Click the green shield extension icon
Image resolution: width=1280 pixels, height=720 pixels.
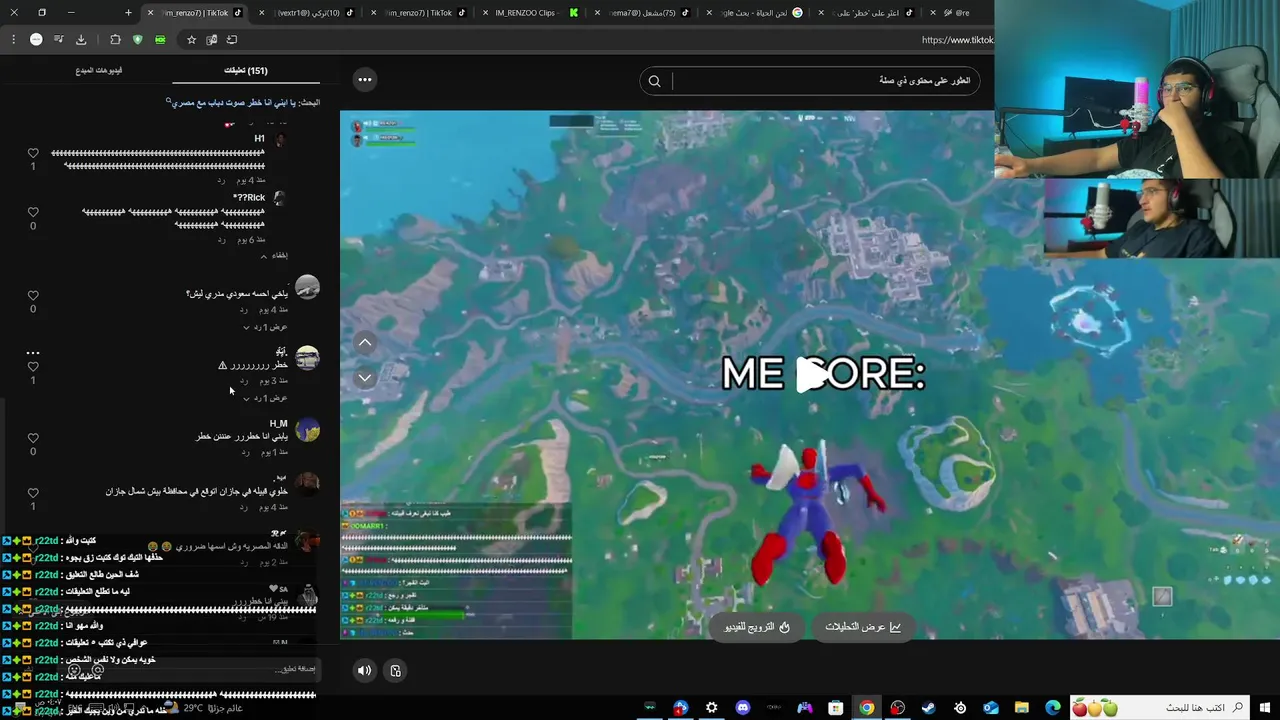(x=137, y=39)
